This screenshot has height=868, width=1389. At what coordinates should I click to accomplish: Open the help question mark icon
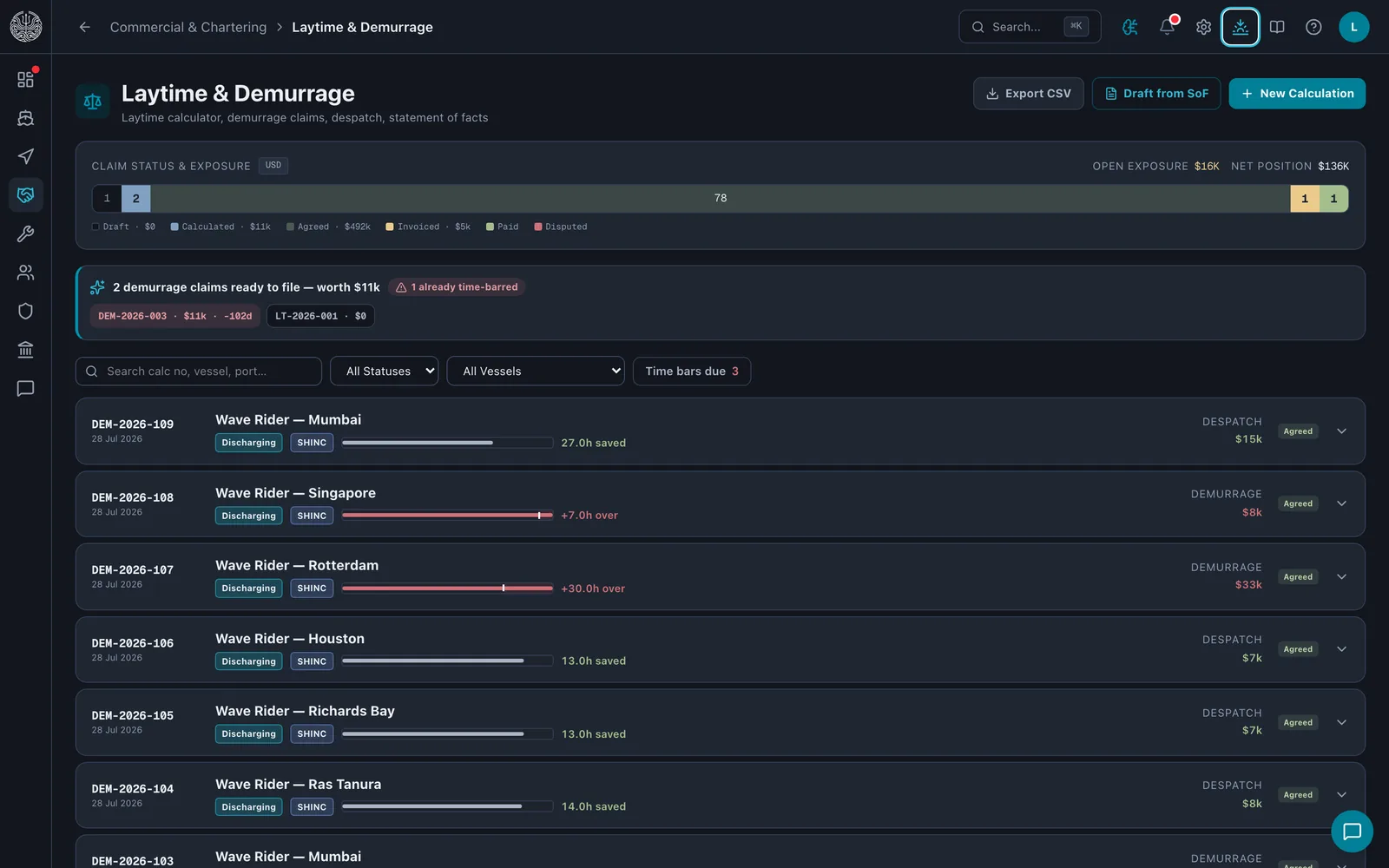pos(1313,27)
